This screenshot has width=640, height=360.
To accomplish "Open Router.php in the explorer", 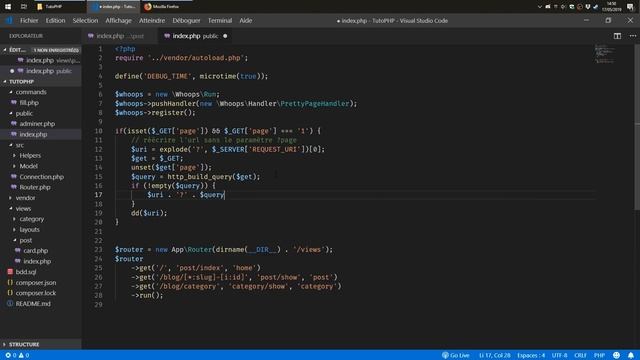I will [x=35, y=187].
